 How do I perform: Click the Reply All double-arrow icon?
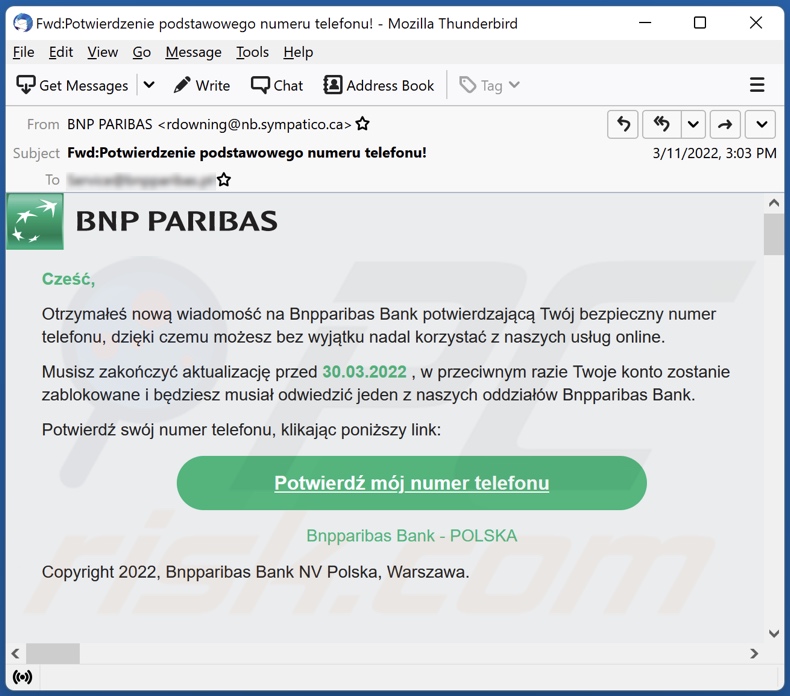661,124
